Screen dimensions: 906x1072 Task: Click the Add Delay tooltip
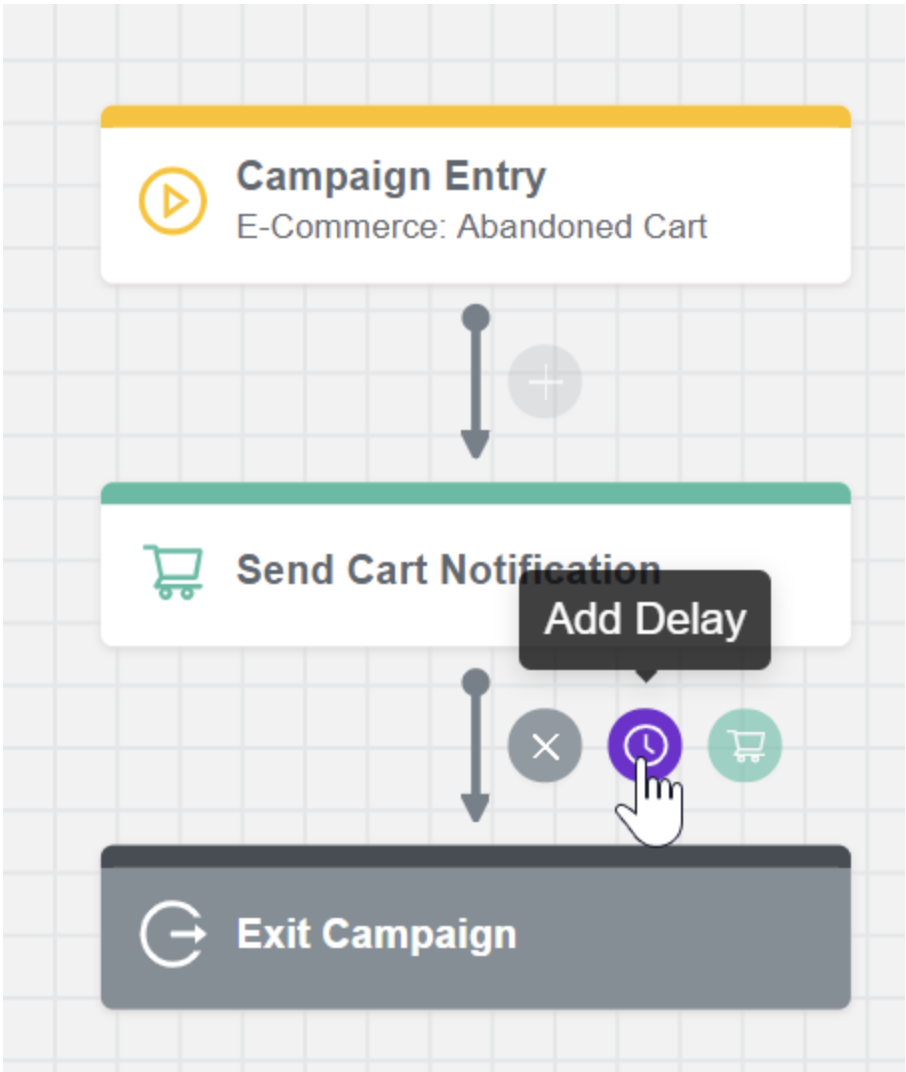(645, 619)
